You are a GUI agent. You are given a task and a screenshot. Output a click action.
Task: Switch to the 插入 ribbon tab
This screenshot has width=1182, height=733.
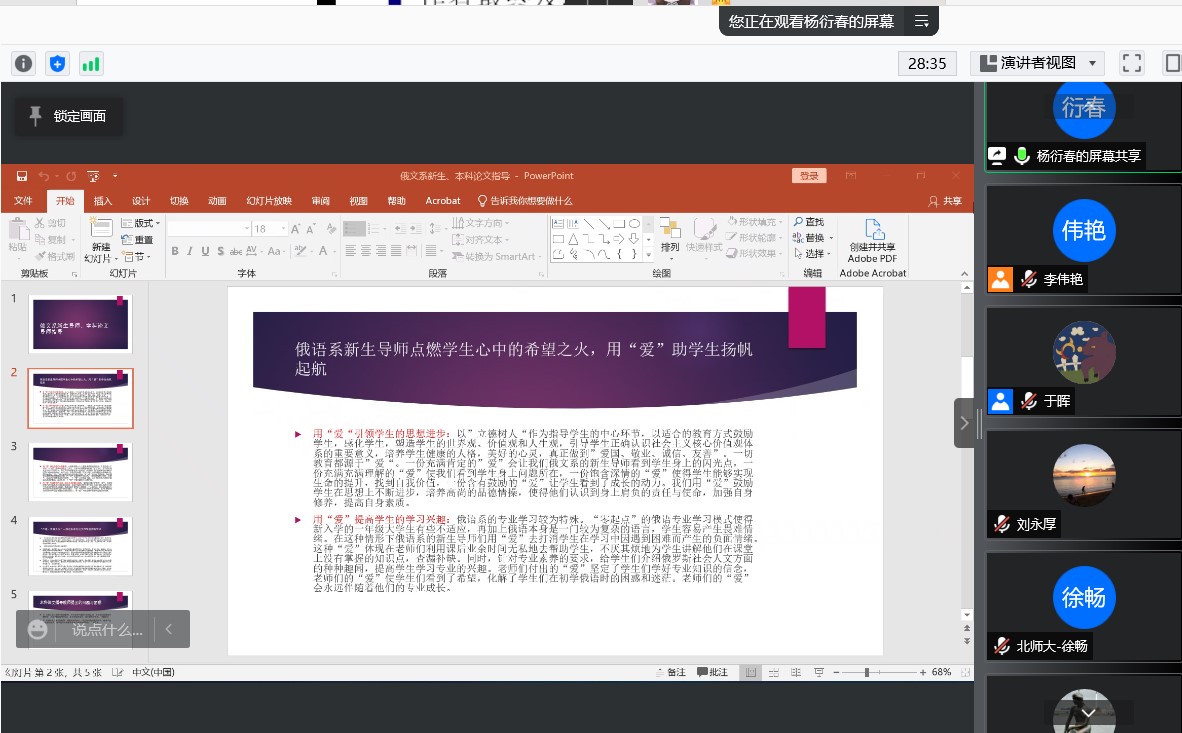(x=101, y=200)
